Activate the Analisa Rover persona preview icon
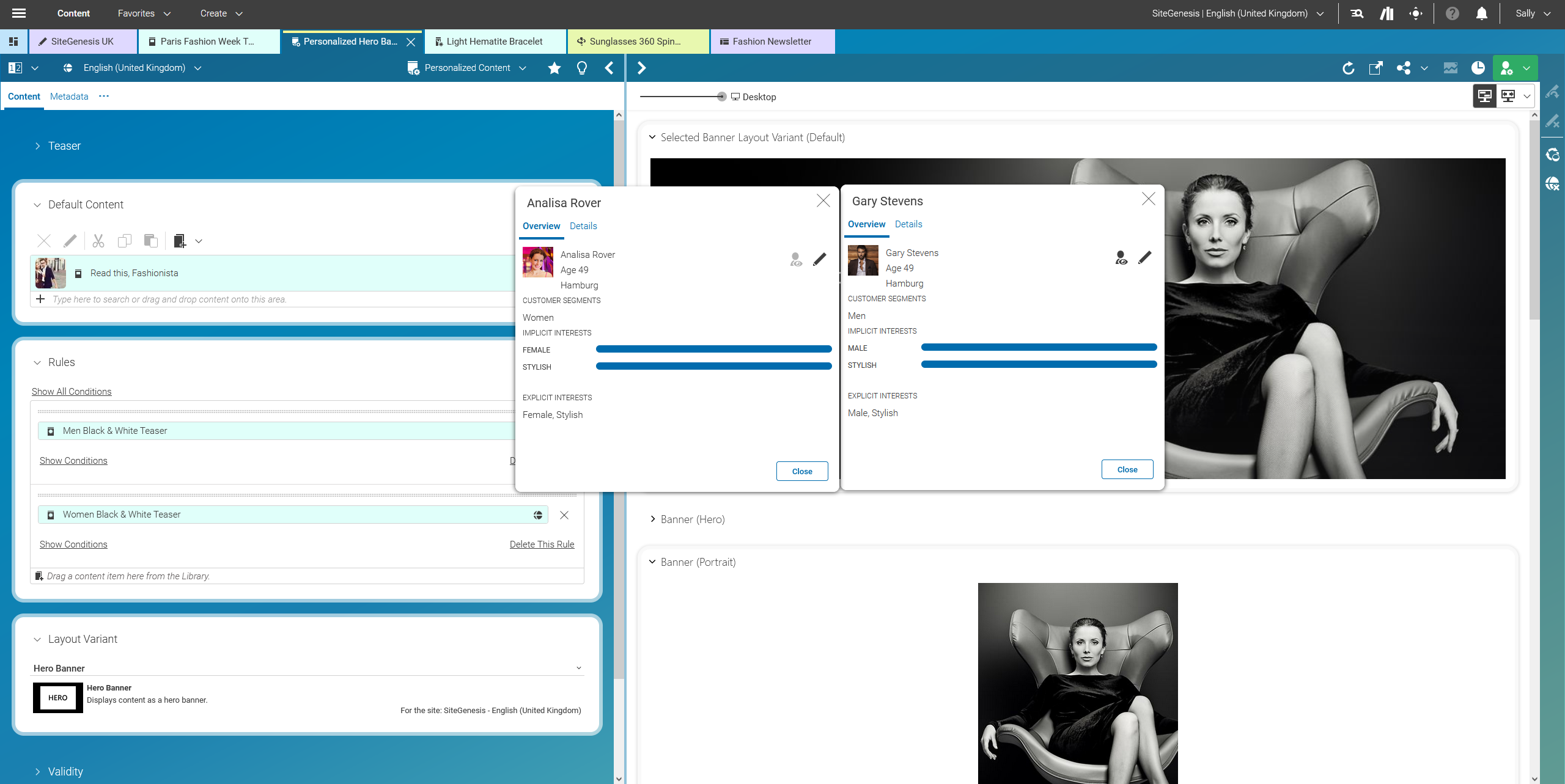Viewport: 1565px width, 784px height. pyautogui.click(x=795, y=260)
